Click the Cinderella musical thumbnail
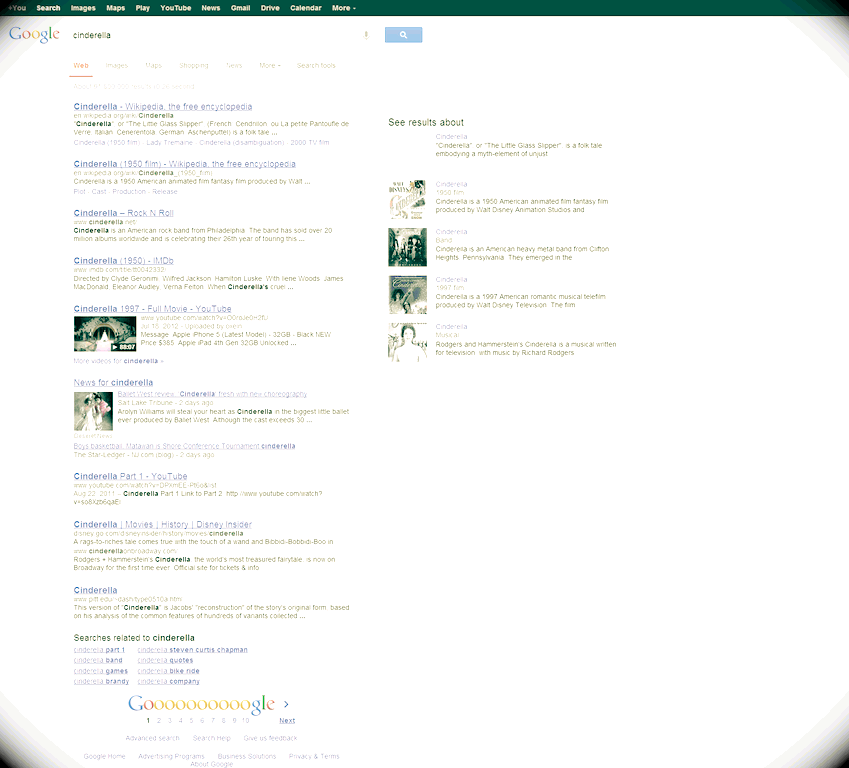This screenshot has height=768, width=849. [407, 342]
